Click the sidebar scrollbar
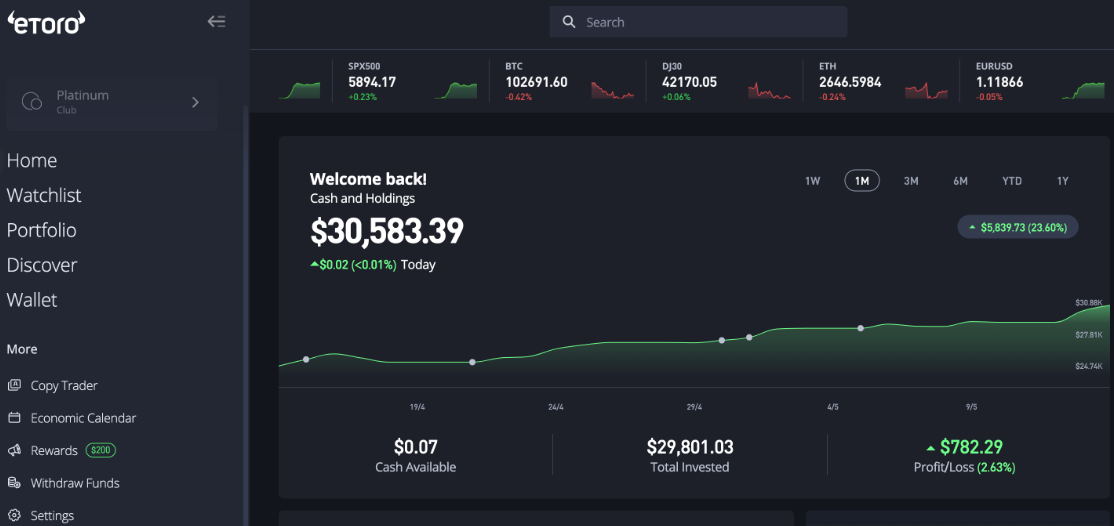This screenshot has width=1114, height=526. [x=246, y=316]
